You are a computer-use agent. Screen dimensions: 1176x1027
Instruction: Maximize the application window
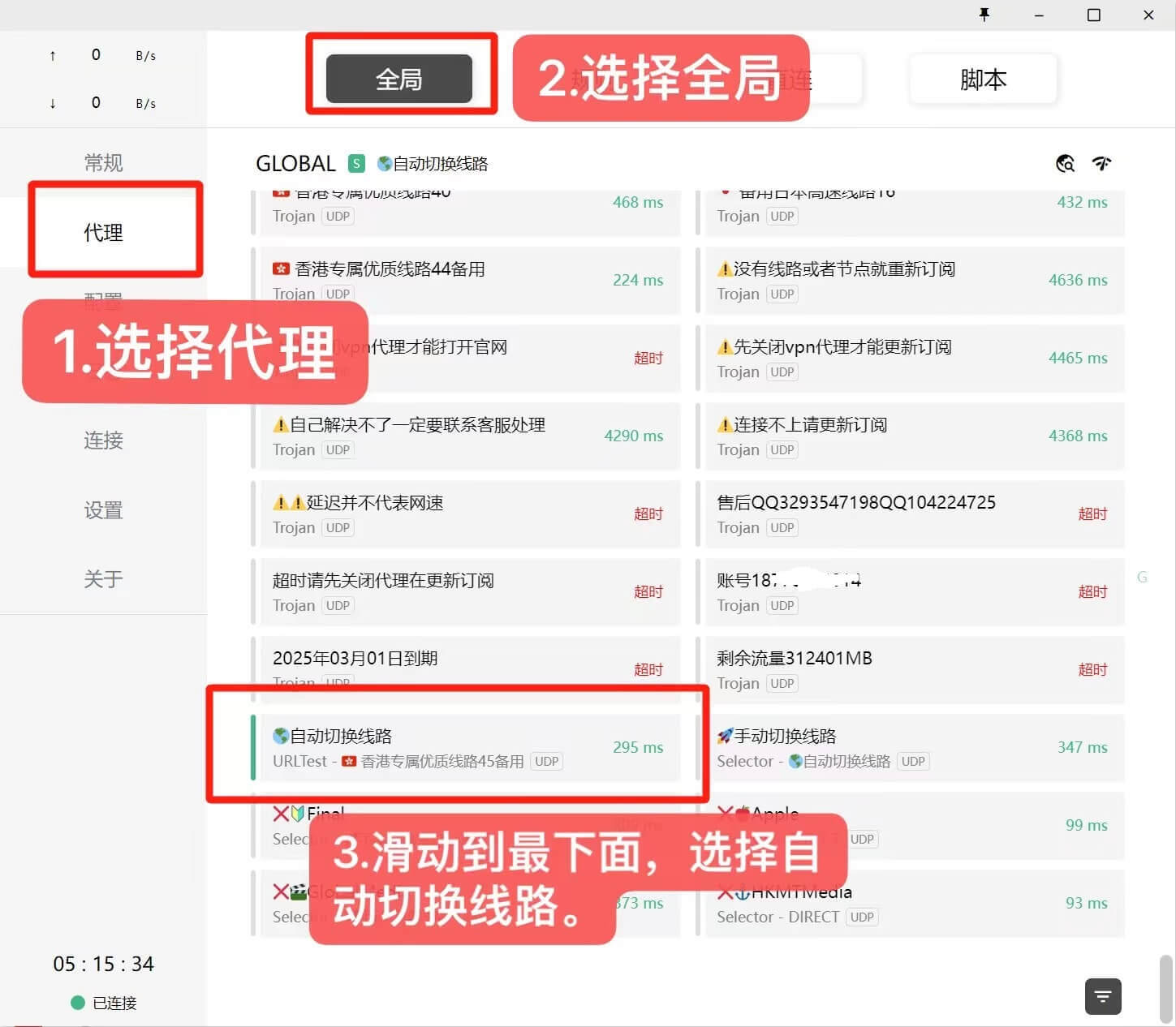point(1093,15)
